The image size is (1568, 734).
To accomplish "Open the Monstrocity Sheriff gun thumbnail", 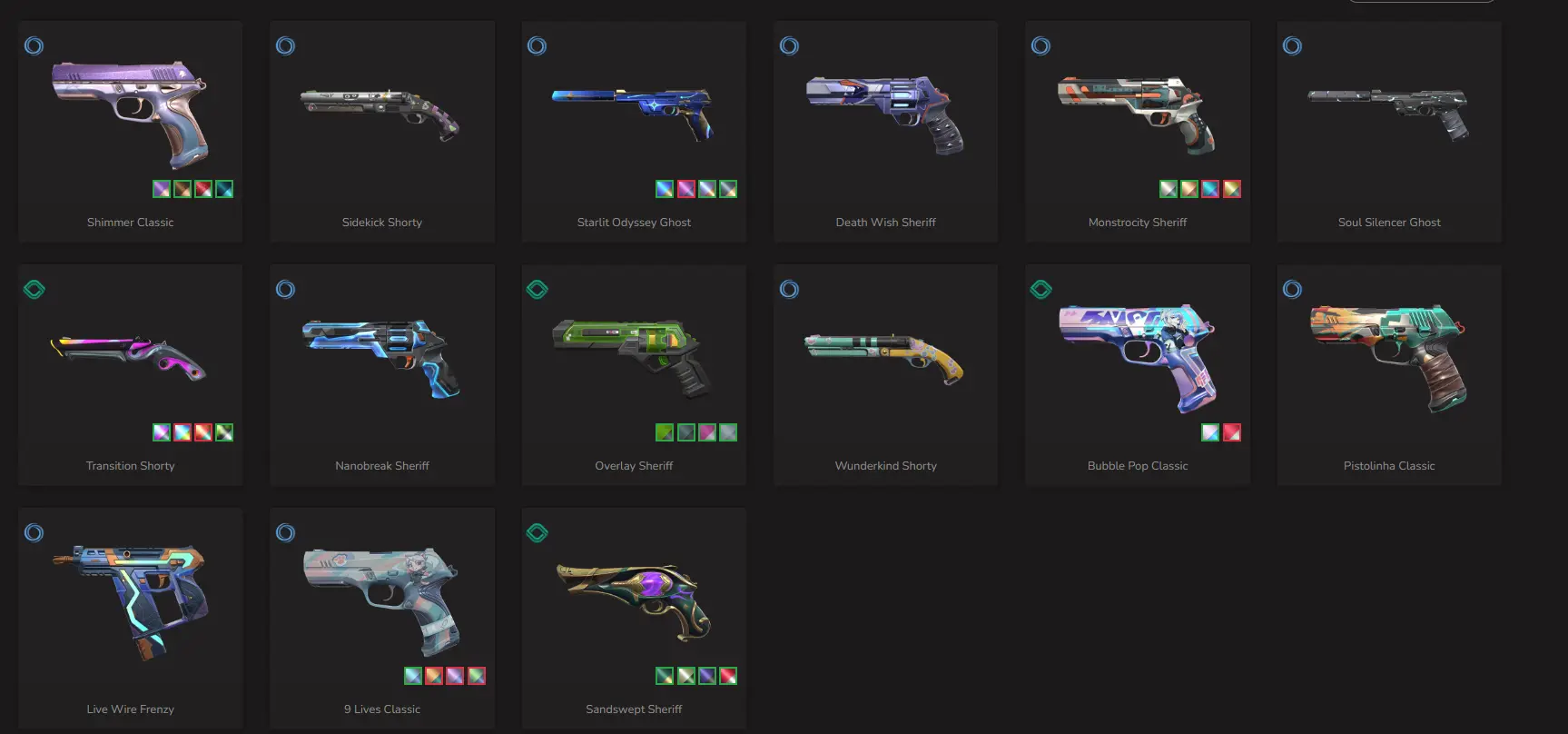I will click(1137, 114).
